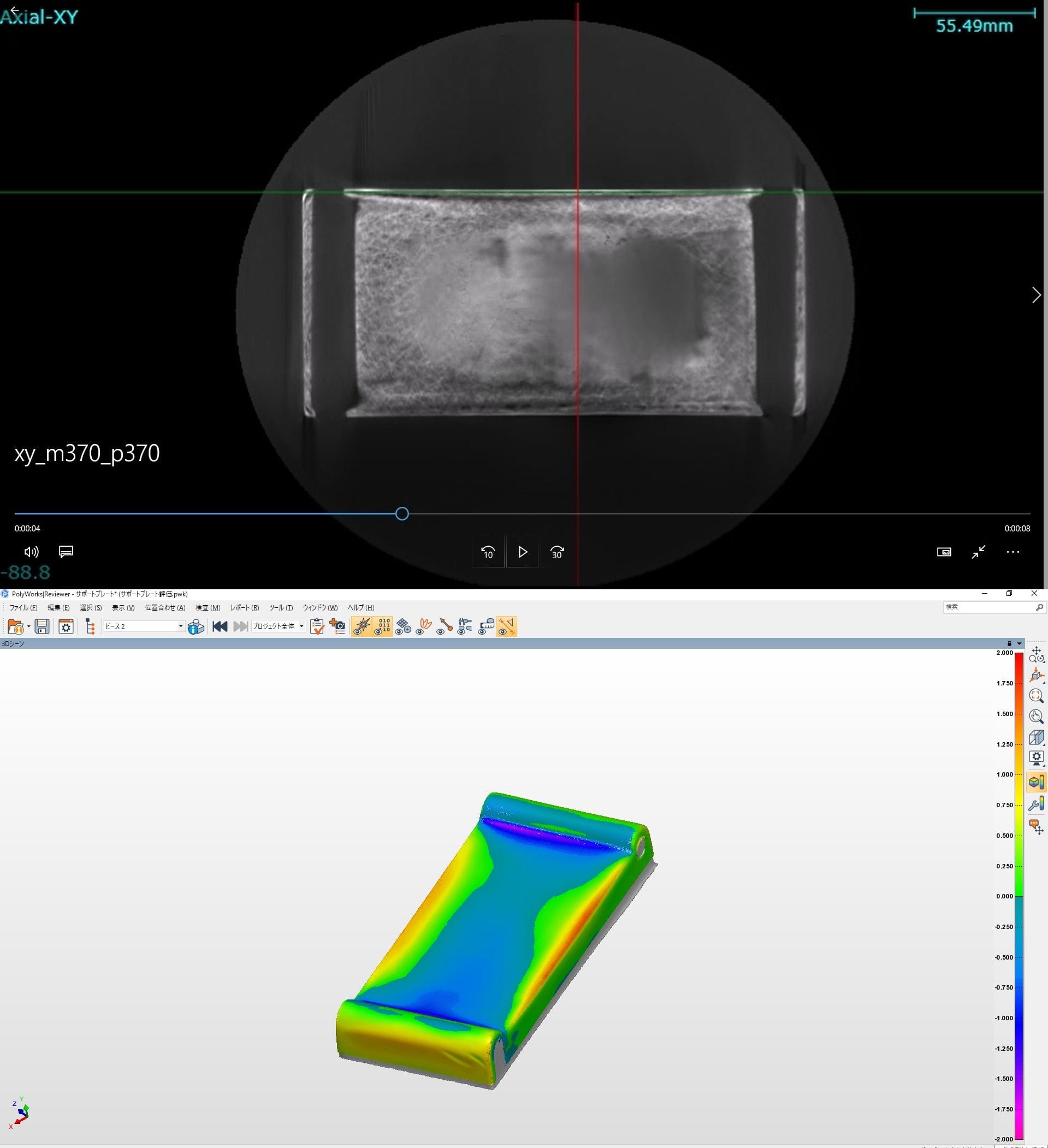Open the 位置合わせ (A) menu
The height and width of the screenshot is (1148, 1048).
(x=164, y=608)
